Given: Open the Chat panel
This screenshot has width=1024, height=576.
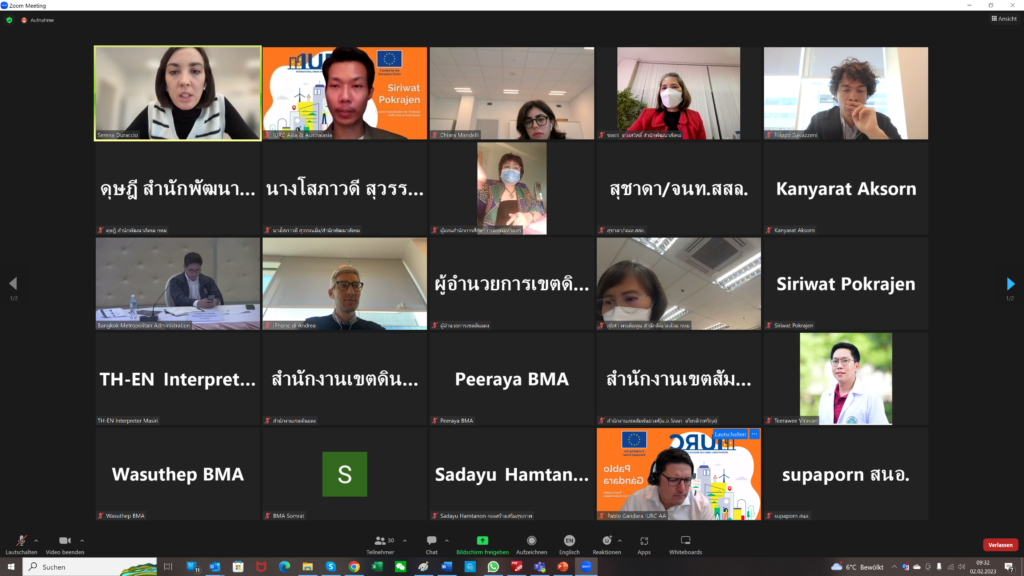Looking at the screenshot, I should 432,542.
